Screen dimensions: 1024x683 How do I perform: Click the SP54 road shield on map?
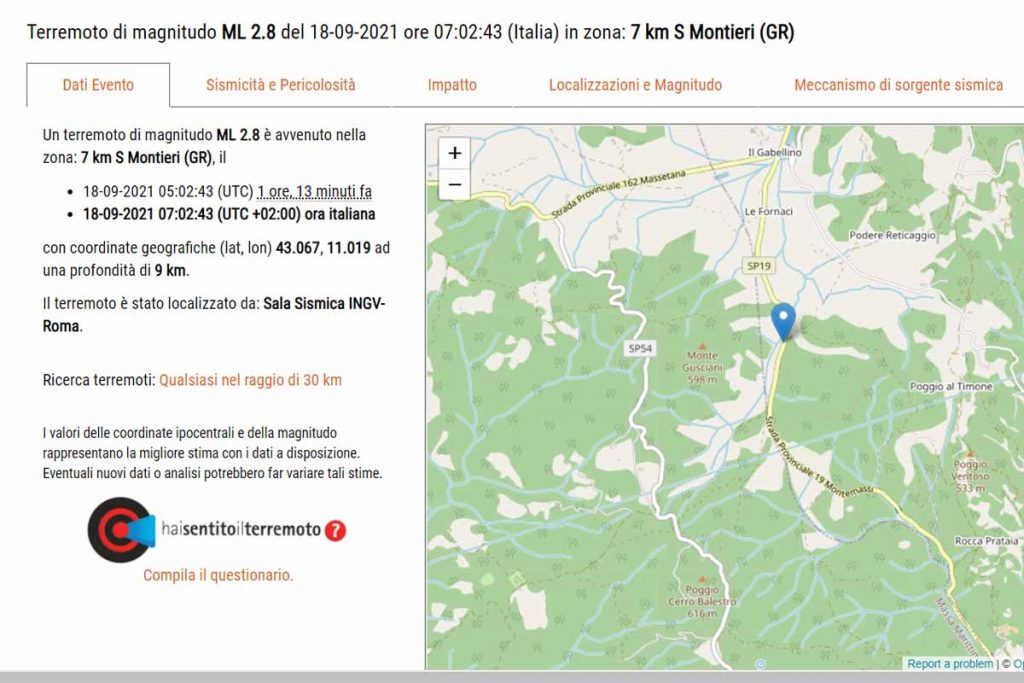[640, 348]
